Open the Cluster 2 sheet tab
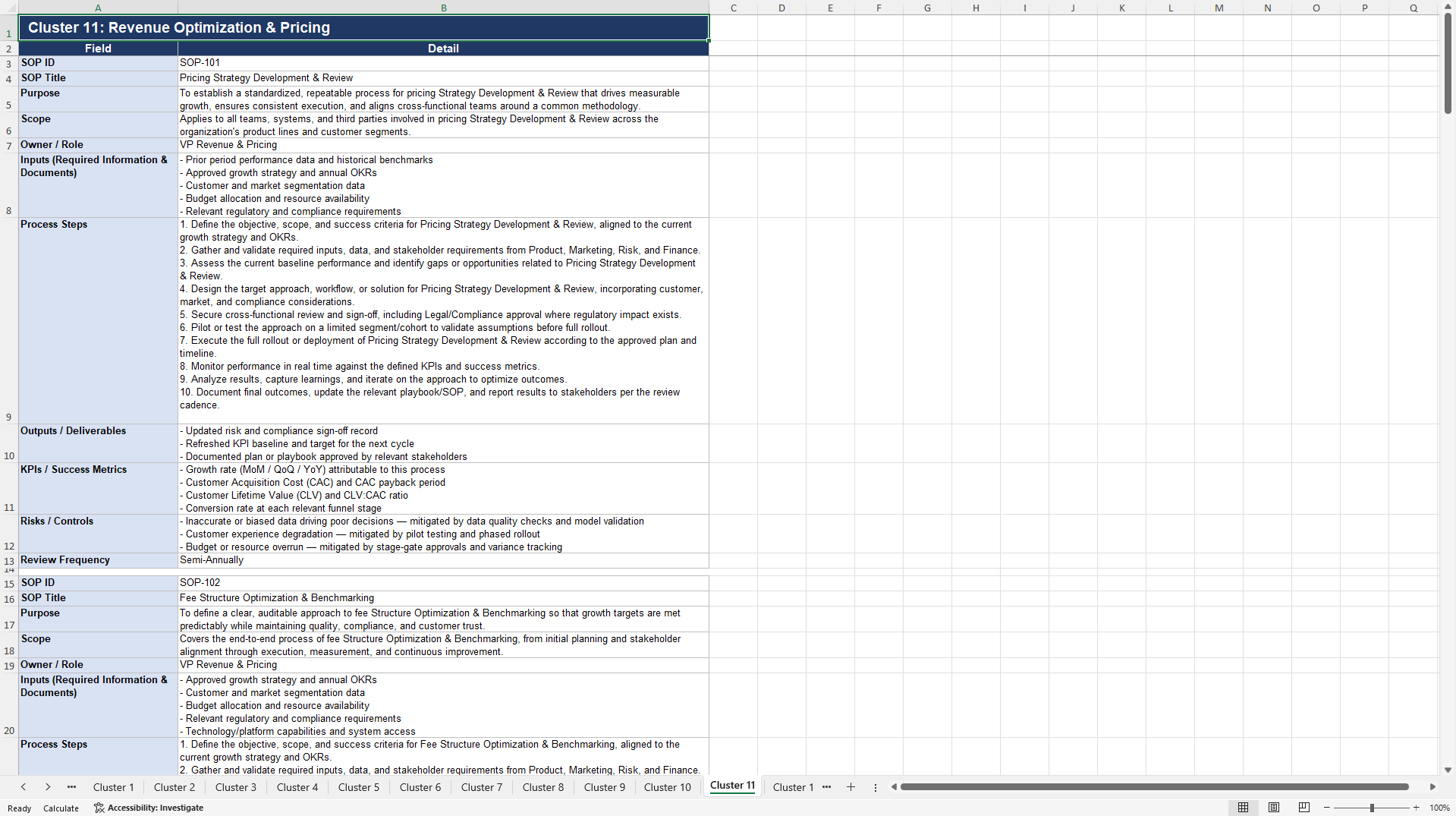1456x816 pixels. point(175,787)
